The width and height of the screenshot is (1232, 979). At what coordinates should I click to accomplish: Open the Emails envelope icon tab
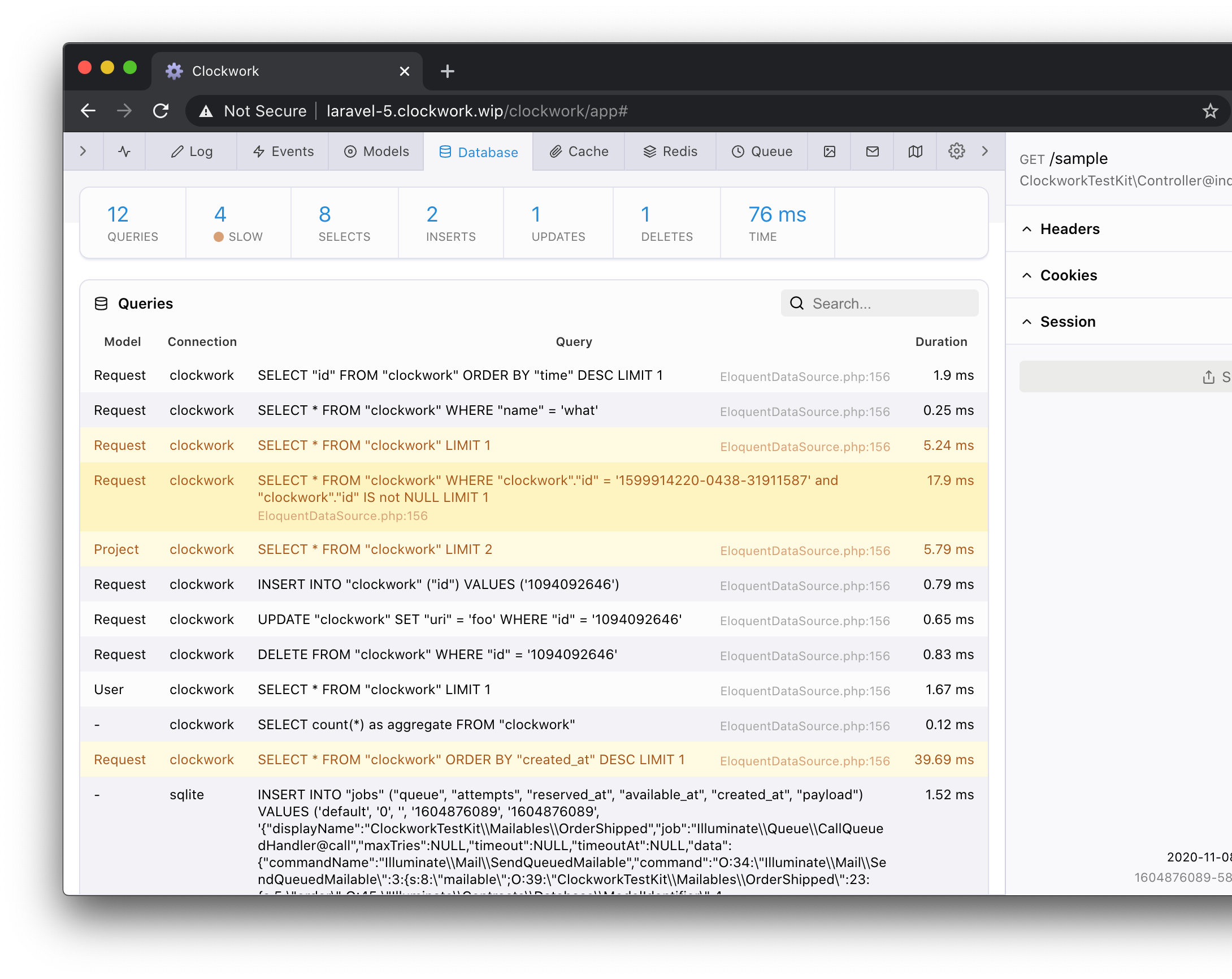click(x=872, y=151)
